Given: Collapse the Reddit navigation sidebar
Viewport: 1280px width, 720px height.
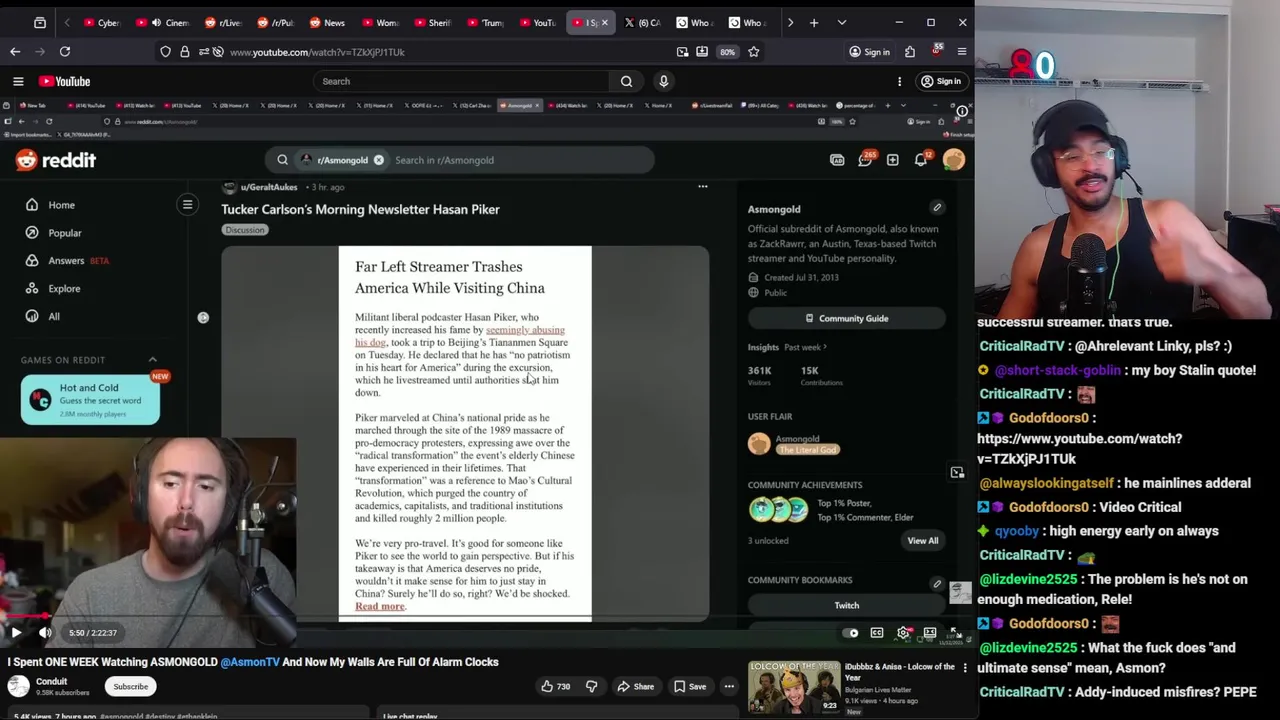Looking at the screenshot, I should [x=187, y=205].
